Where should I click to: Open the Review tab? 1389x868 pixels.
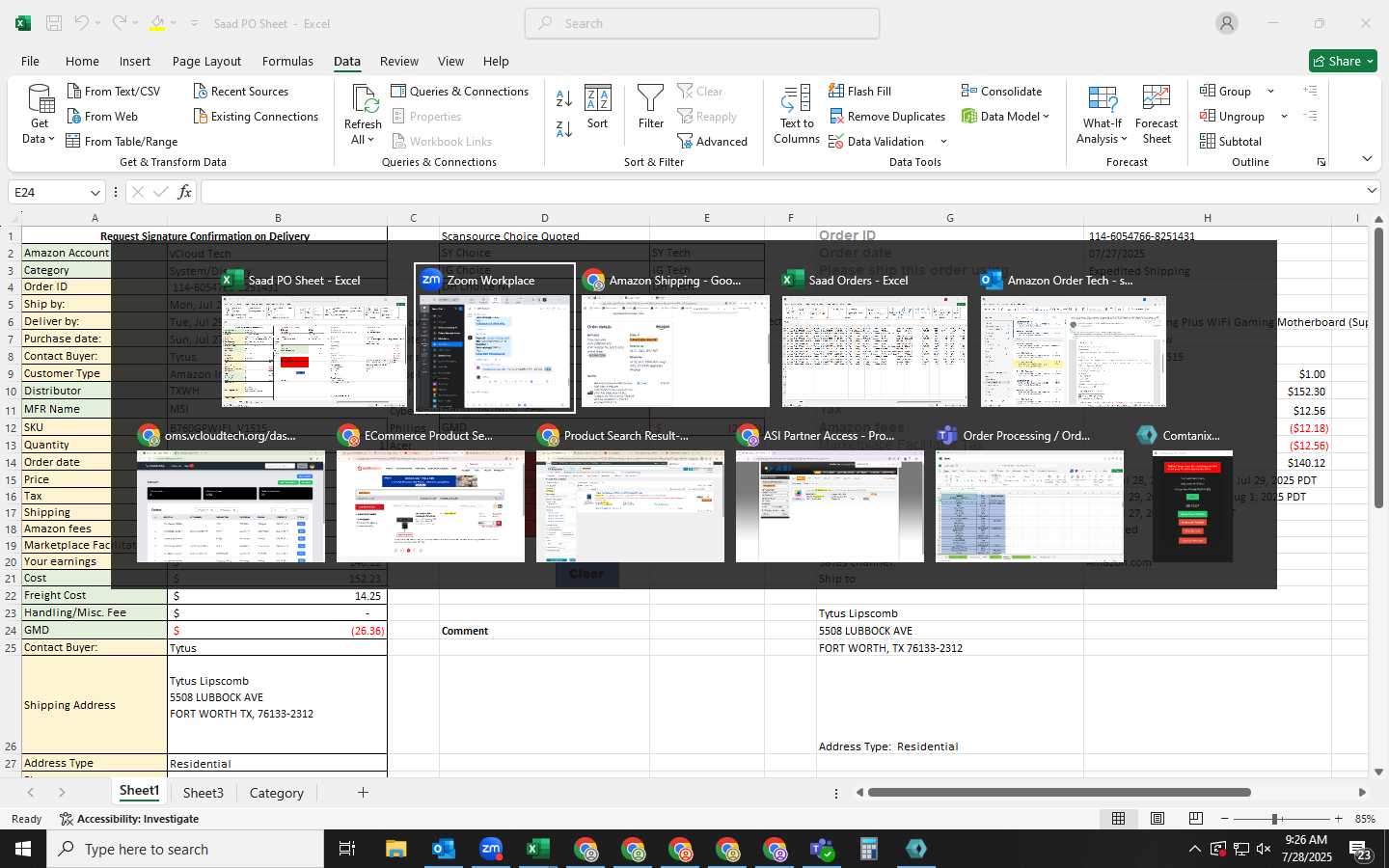click(399, 61)
